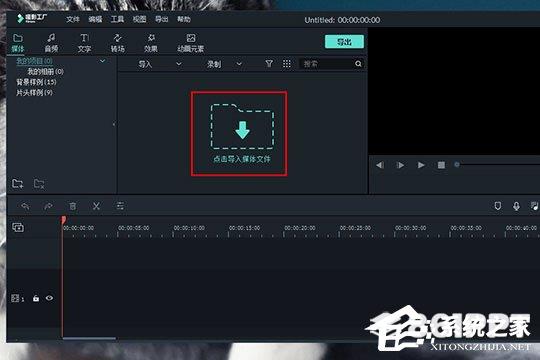The height and width of the screenshot is (360, 540).
Task: Click the search magnifier icon
Action: click(358, 64)
